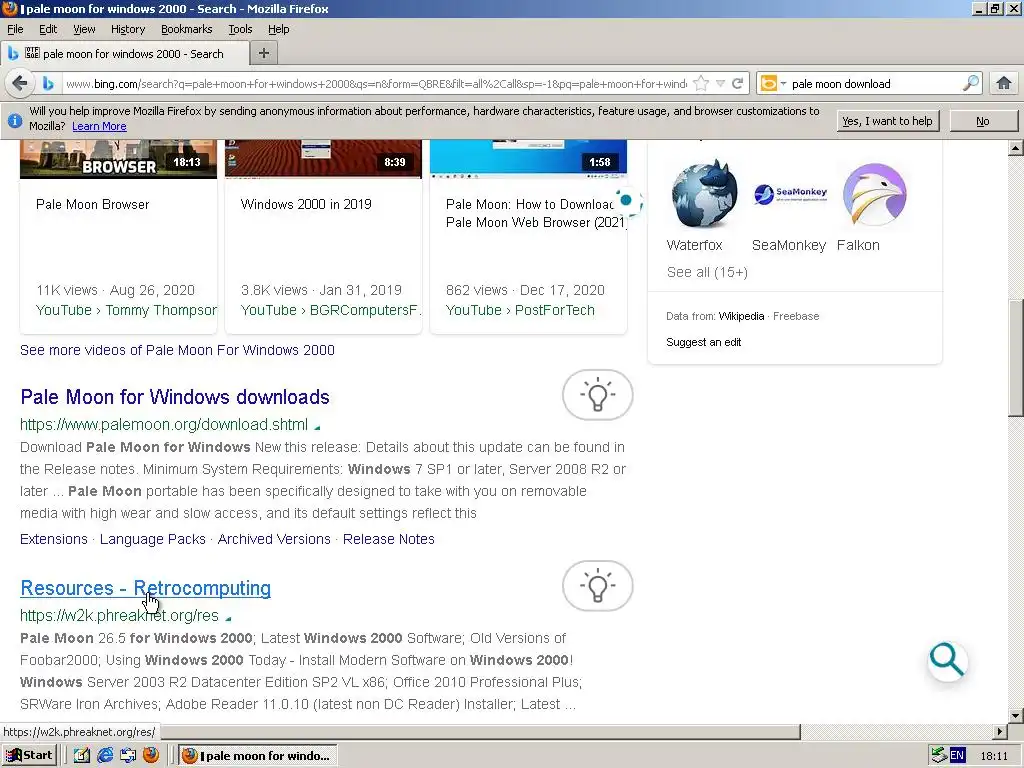Launch Internet Explorer from quick launch

click(104, 755)
